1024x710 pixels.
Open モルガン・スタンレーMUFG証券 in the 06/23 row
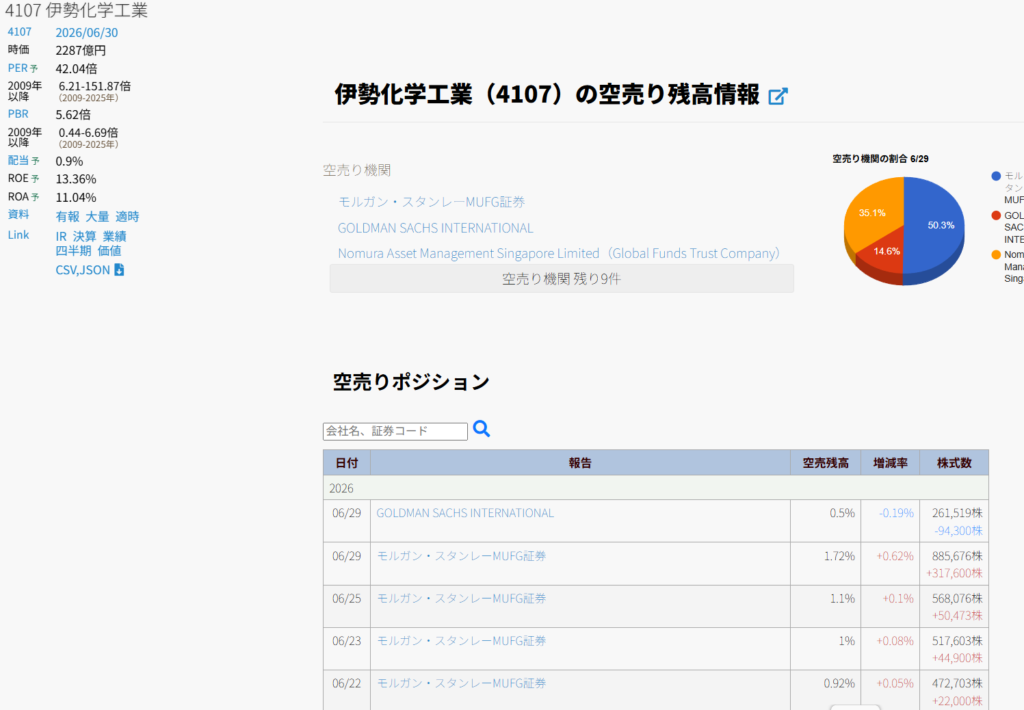[x=461, y=641]
